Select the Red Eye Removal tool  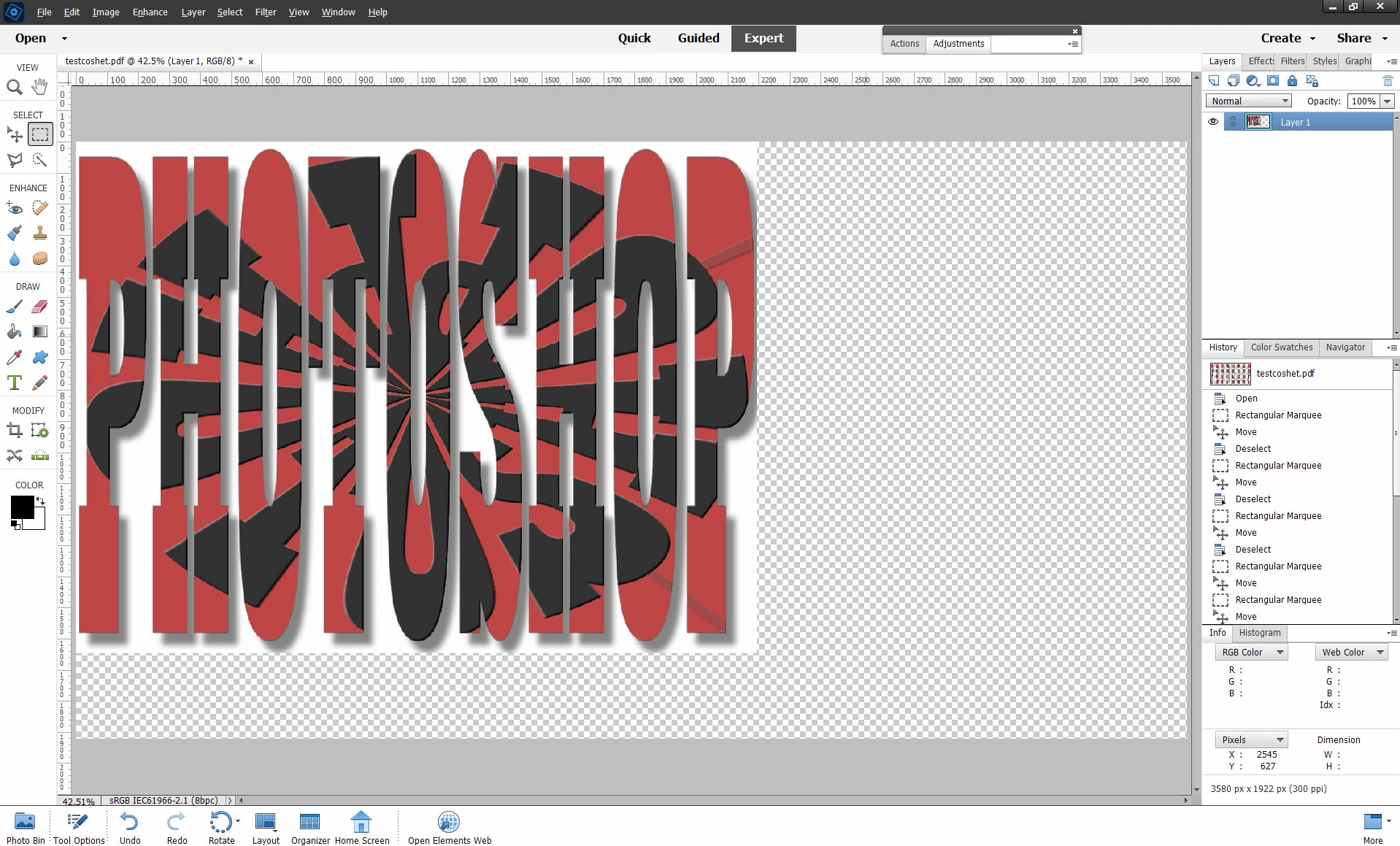click(14, 208)
